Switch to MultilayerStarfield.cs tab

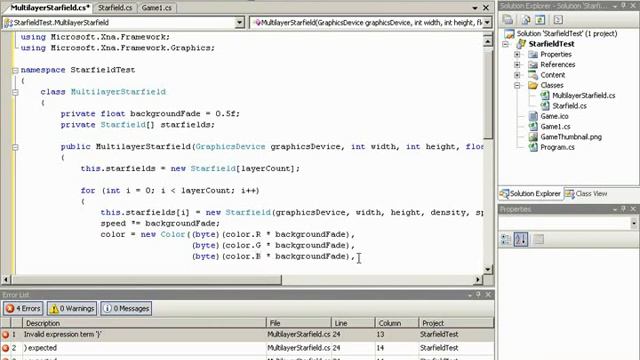[x=50, y=7]
